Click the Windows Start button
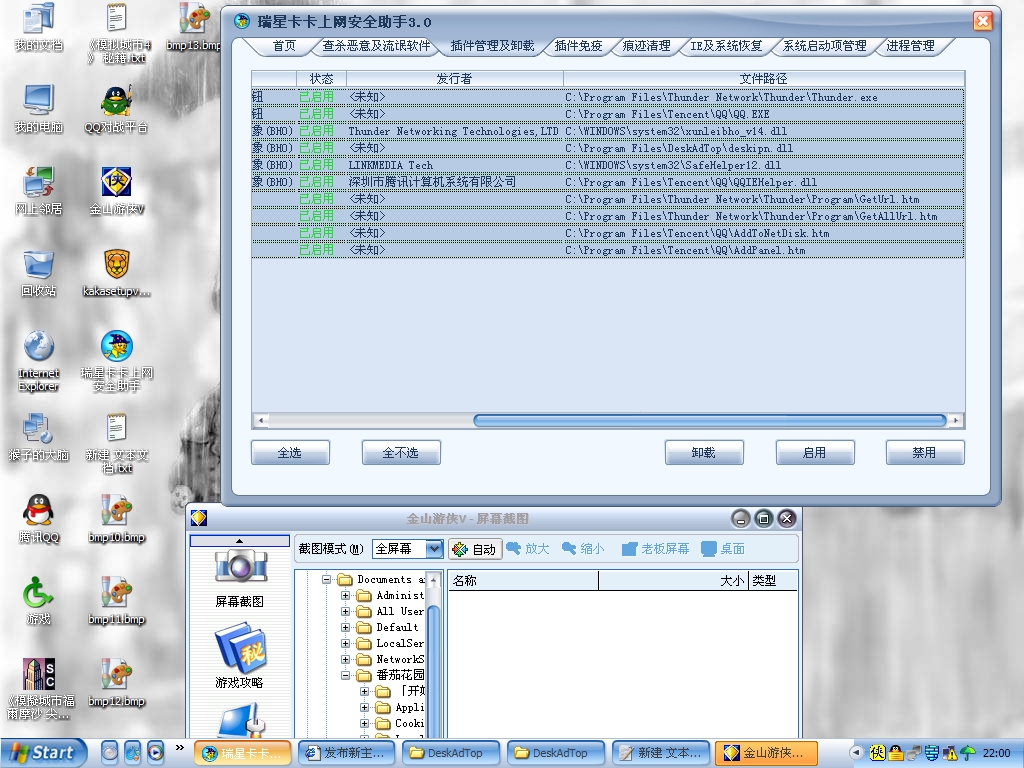The width and height of the screenshot is (1024, 768). (x=43, y=752)
